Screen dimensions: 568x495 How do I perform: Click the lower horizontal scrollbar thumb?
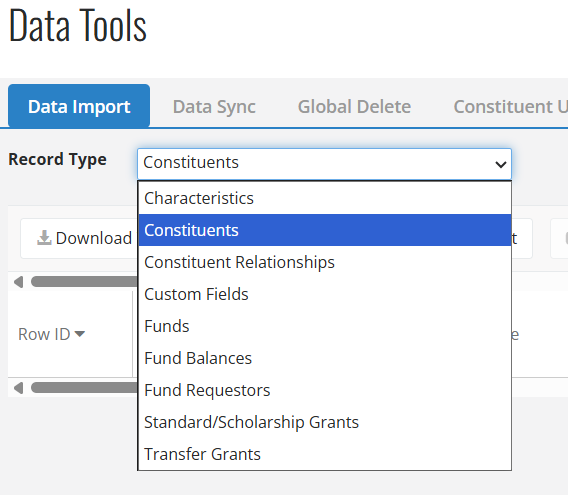[84, 388]
